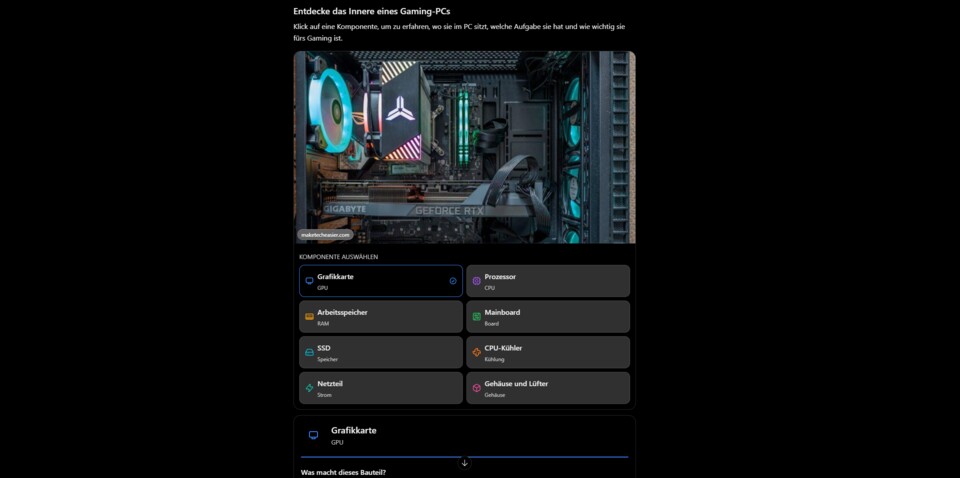Click the 'KOMPONENTE AUSWÄHLEN' label
Image resolution: width=960 pixels, height=478 pixels.
click(x=339, y=257)
